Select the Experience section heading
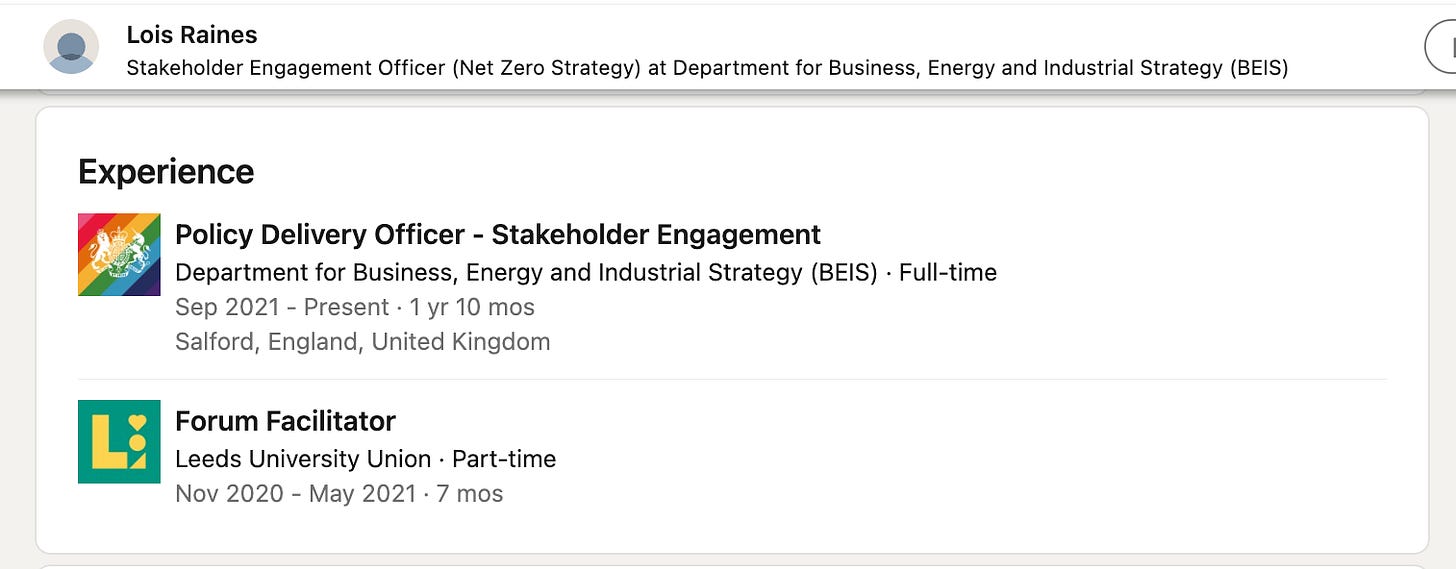This screenshot has height=569, width=1456. pyautogui.click(x=166, y=172)
